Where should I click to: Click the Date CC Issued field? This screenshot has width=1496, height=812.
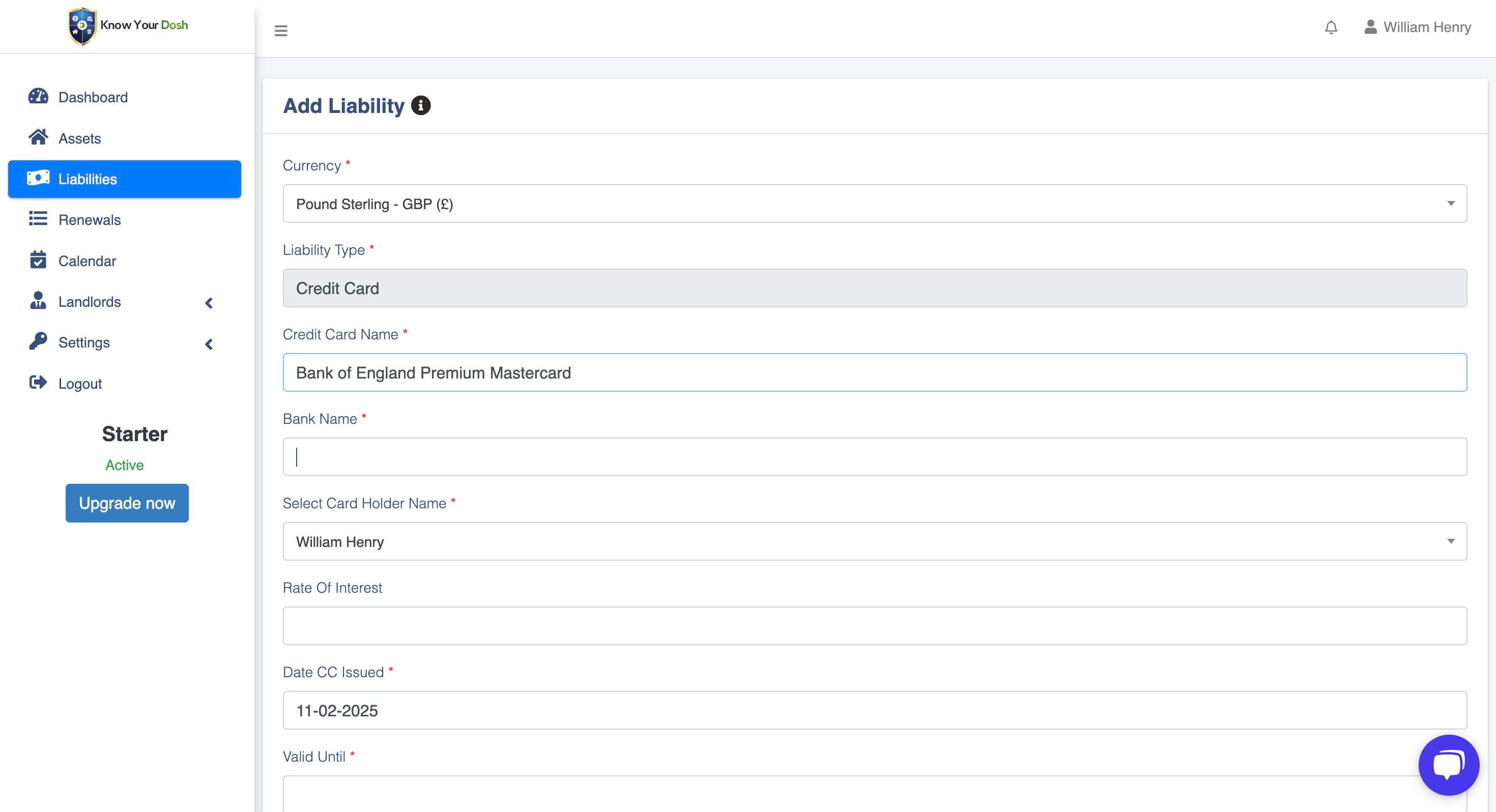click(x=874, y=710)
